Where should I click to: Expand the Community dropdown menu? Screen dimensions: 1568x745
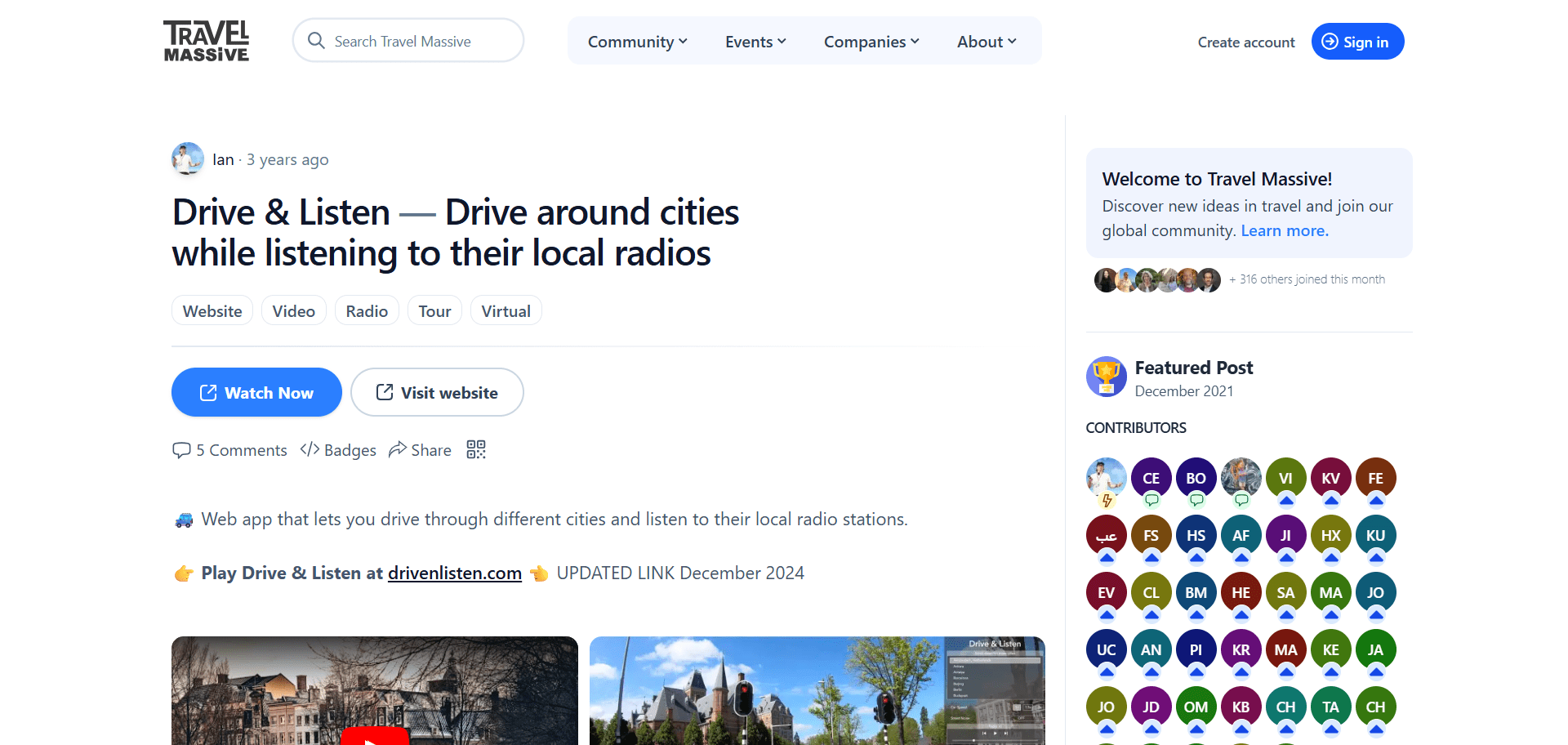(637, 42)
